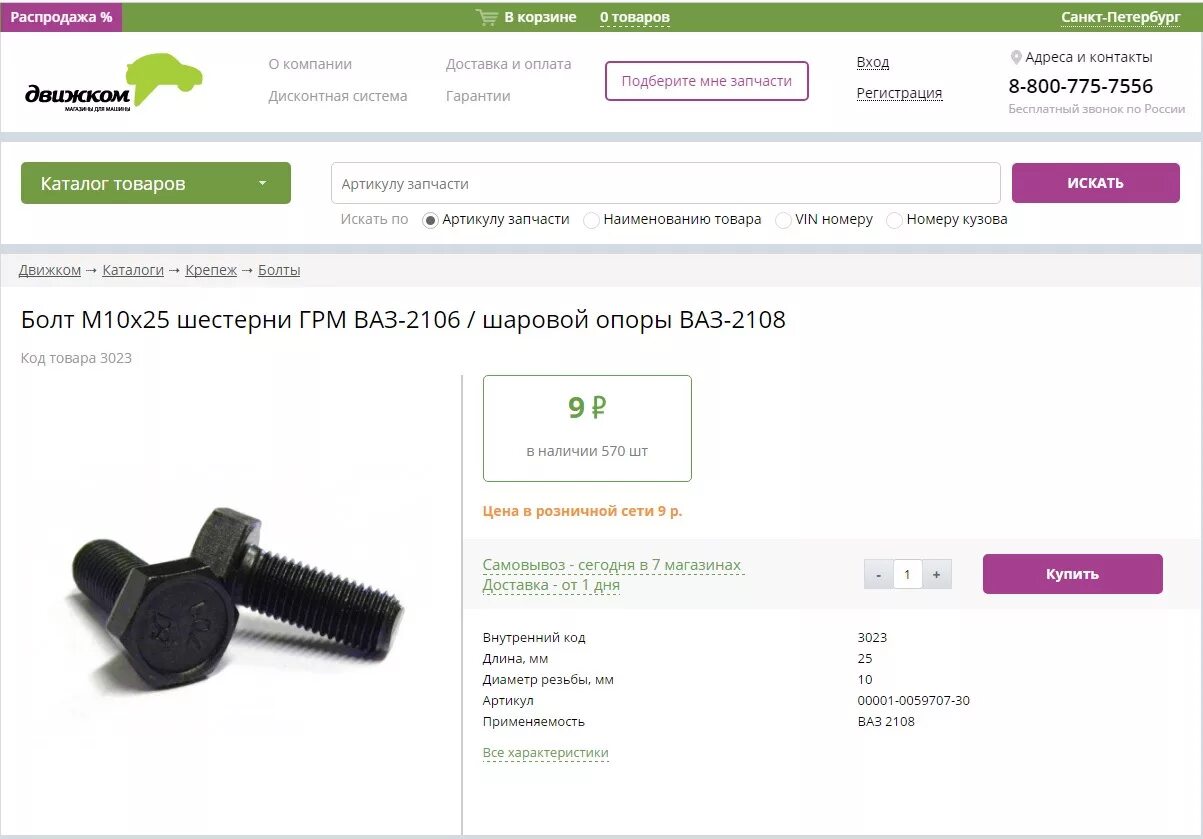Go to Движком breadcrumb
Image resolution: width=1203 pixels, height=839 pixels.
[50, 270]
